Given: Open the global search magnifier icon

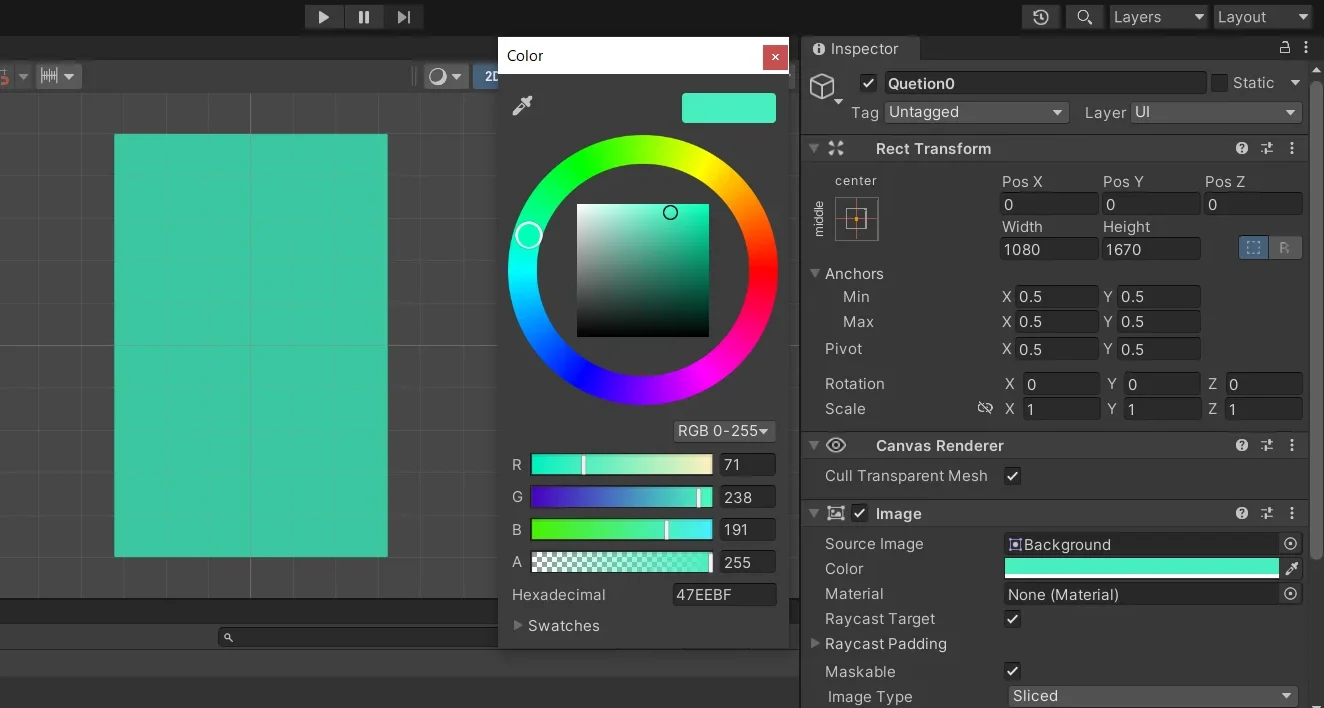Looking at the screenshot, I should pyautogui.click(x=1083, y=17).
